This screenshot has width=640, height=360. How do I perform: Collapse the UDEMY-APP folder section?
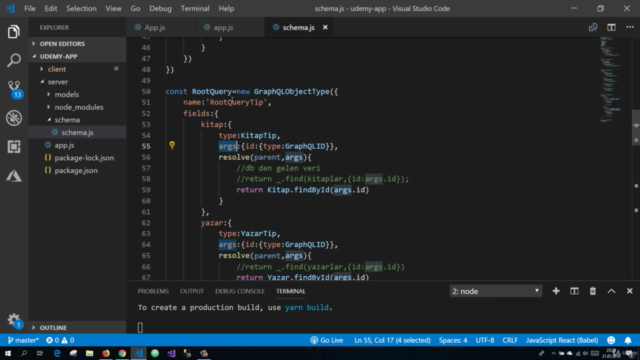click(77, 56)
